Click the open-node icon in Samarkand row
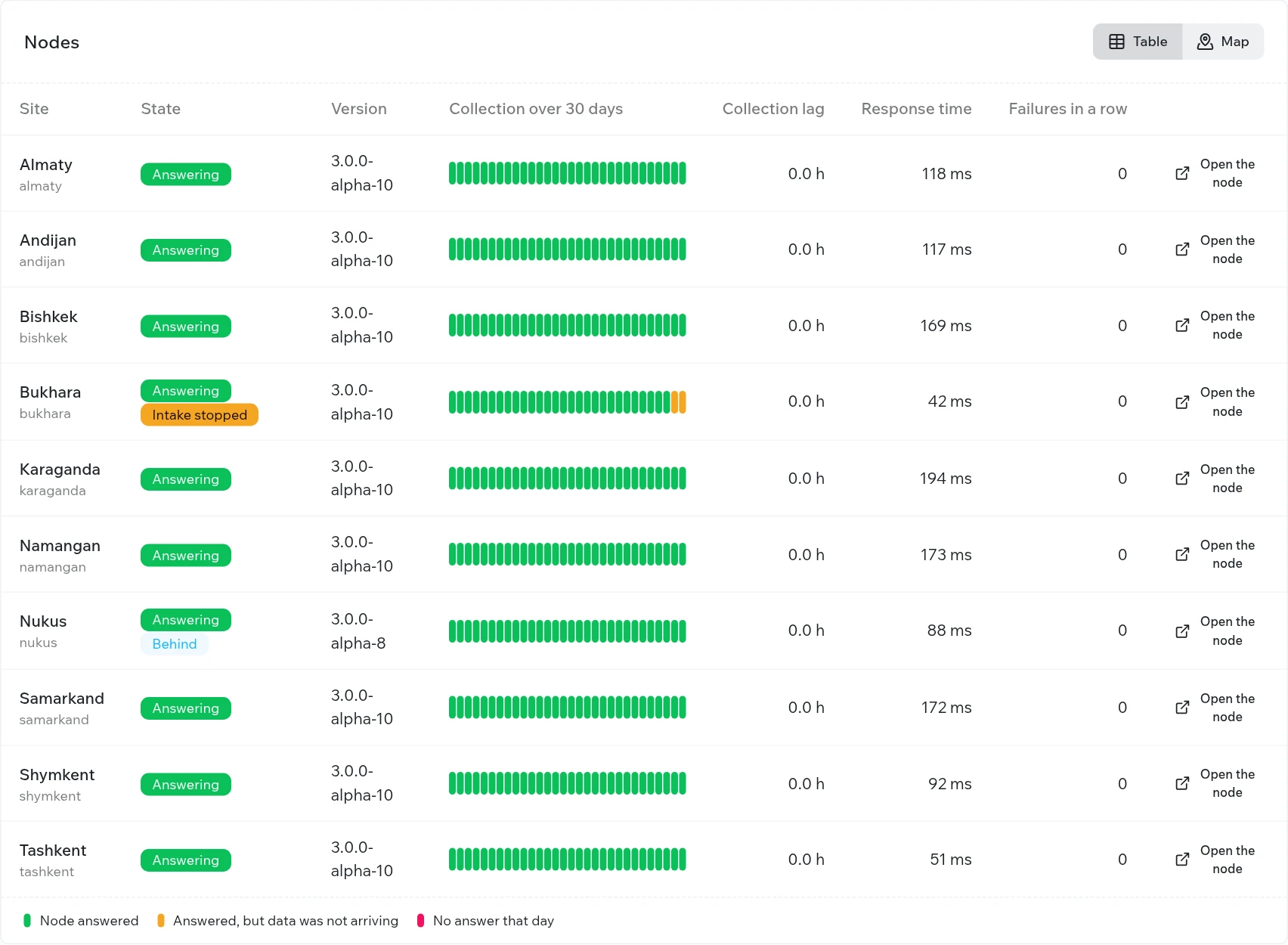The height and width of the screenshot is (945, 1288). click(1182, 708)
